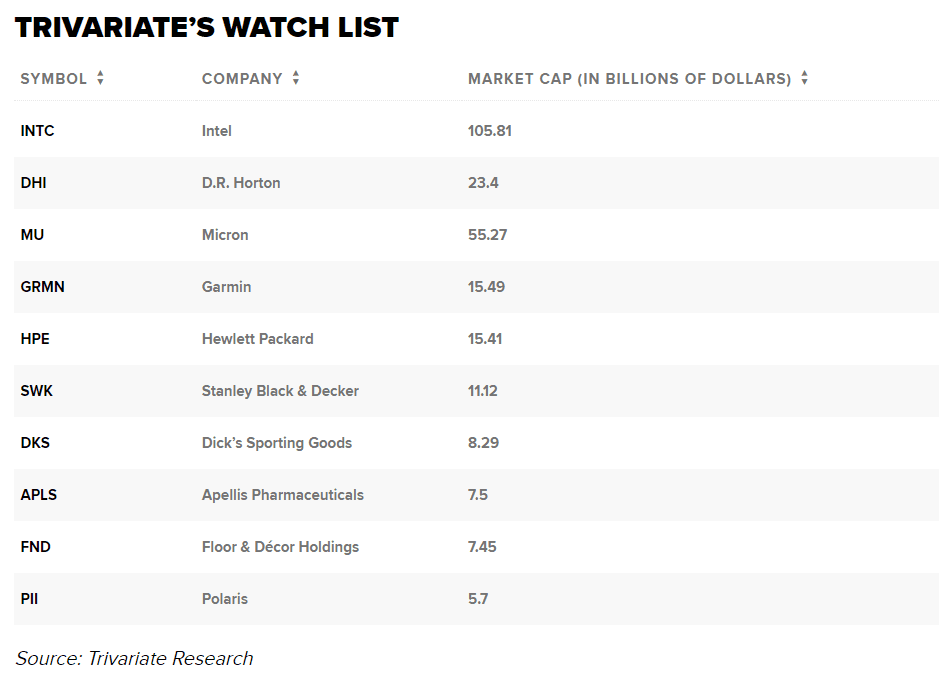
Task: Click the GRMN ticker symbol
Action: [x=43, y=287]
